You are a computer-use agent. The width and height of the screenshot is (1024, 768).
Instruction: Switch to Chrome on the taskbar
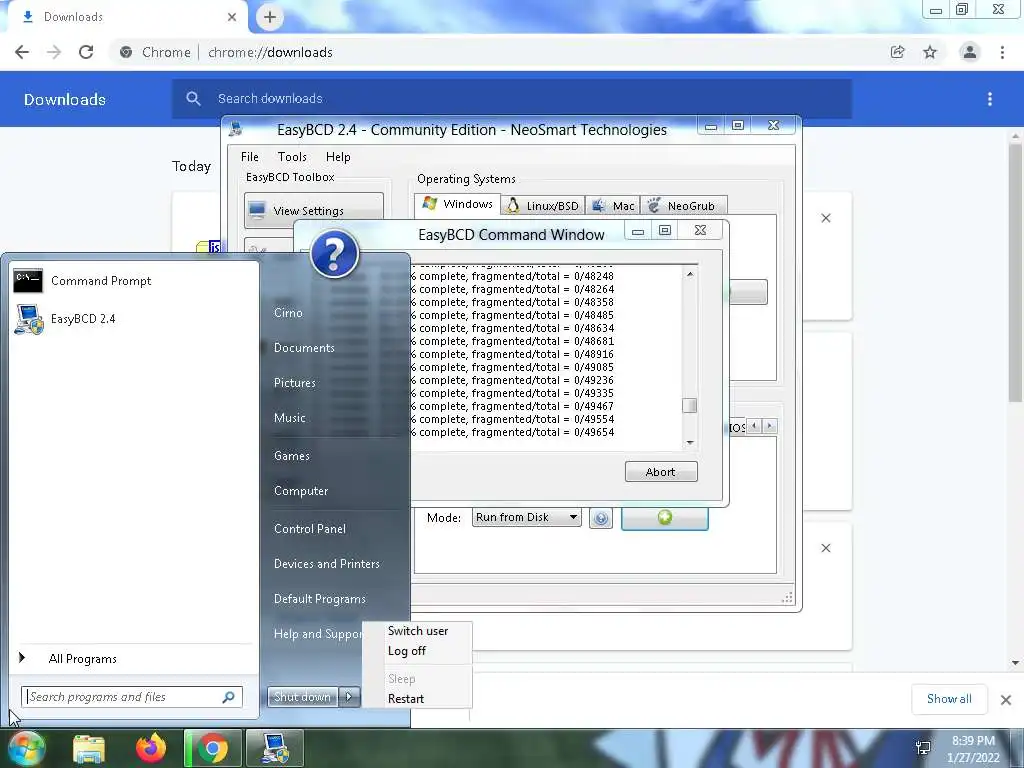tap(212, 748)
